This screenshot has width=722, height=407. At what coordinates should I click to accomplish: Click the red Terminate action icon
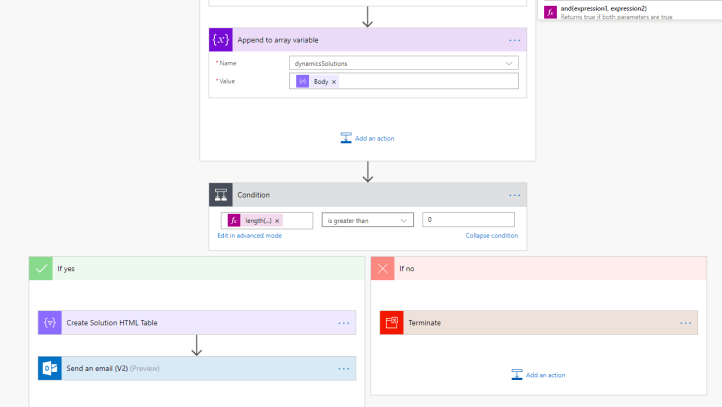[x=392, y=323]
